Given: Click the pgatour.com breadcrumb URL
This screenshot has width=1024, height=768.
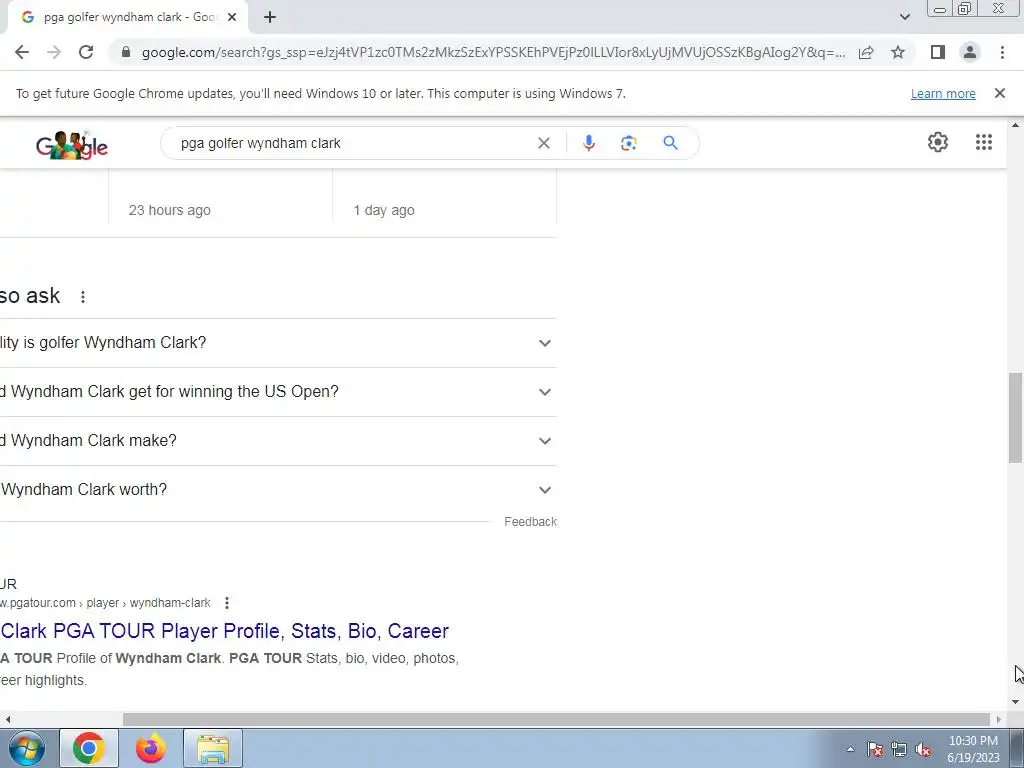Looking at the screenshot, I should pyautogui.click(x=105, y=603).
